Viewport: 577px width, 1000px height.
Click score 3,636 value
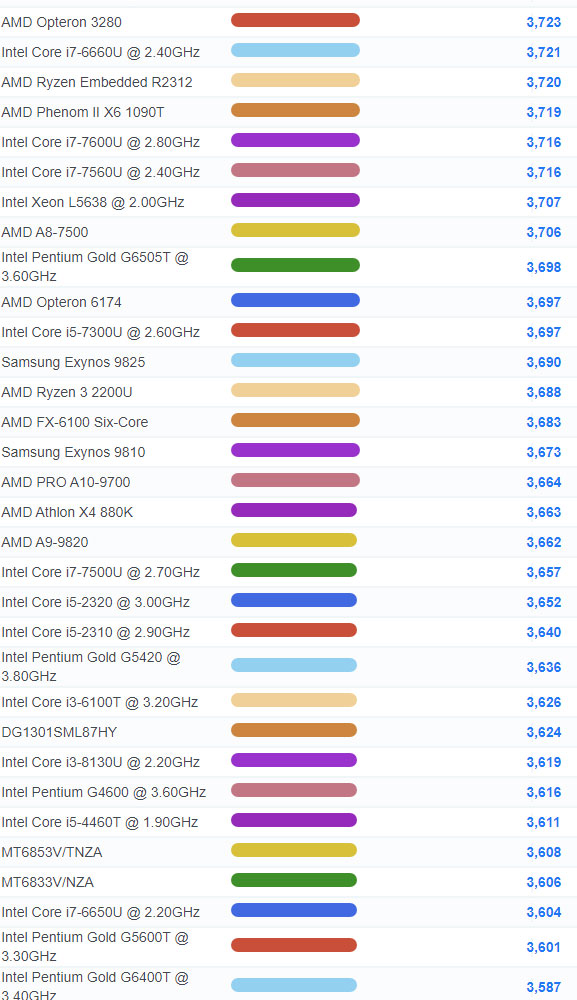[x=544, y=667]
